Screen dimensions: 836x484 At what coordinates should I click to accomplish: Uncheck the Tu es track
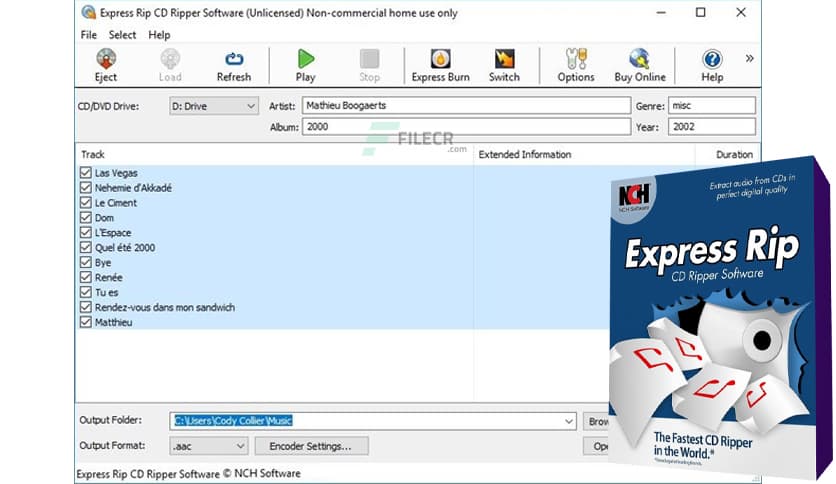click(x=85, y=292)
